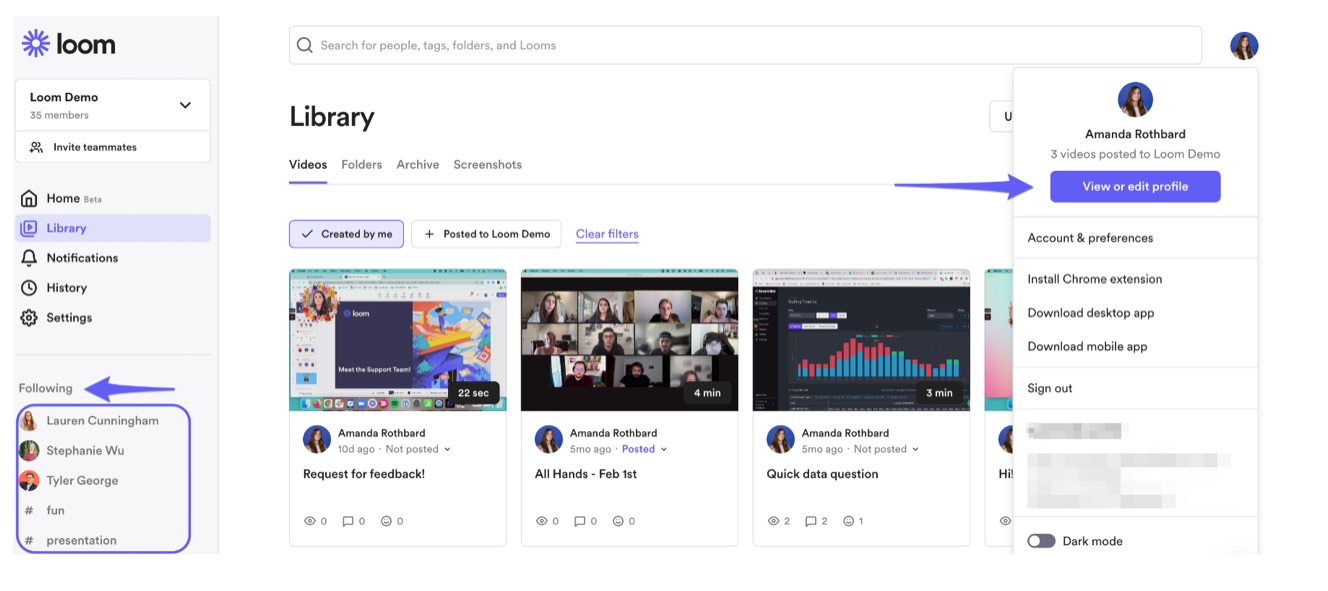This screenshot has height=591, width=1328.
Task: Click the Loom search field
Action: (x=745, y=45)
